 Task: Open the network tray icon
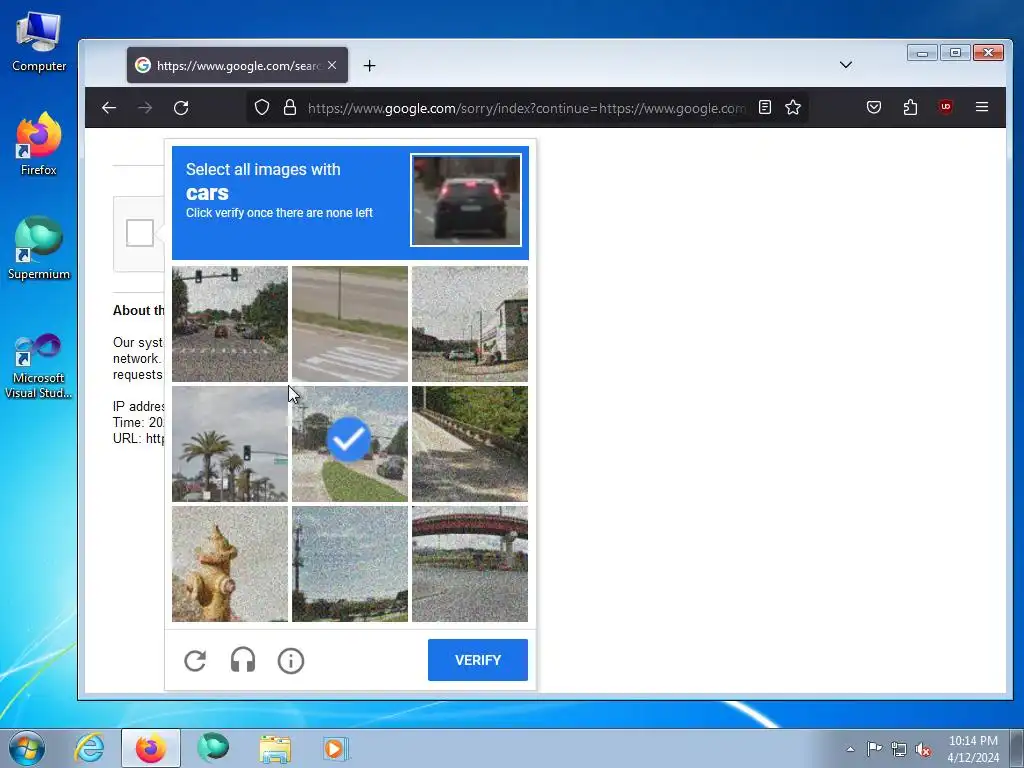pyautogui.click(x=899, y=749)
